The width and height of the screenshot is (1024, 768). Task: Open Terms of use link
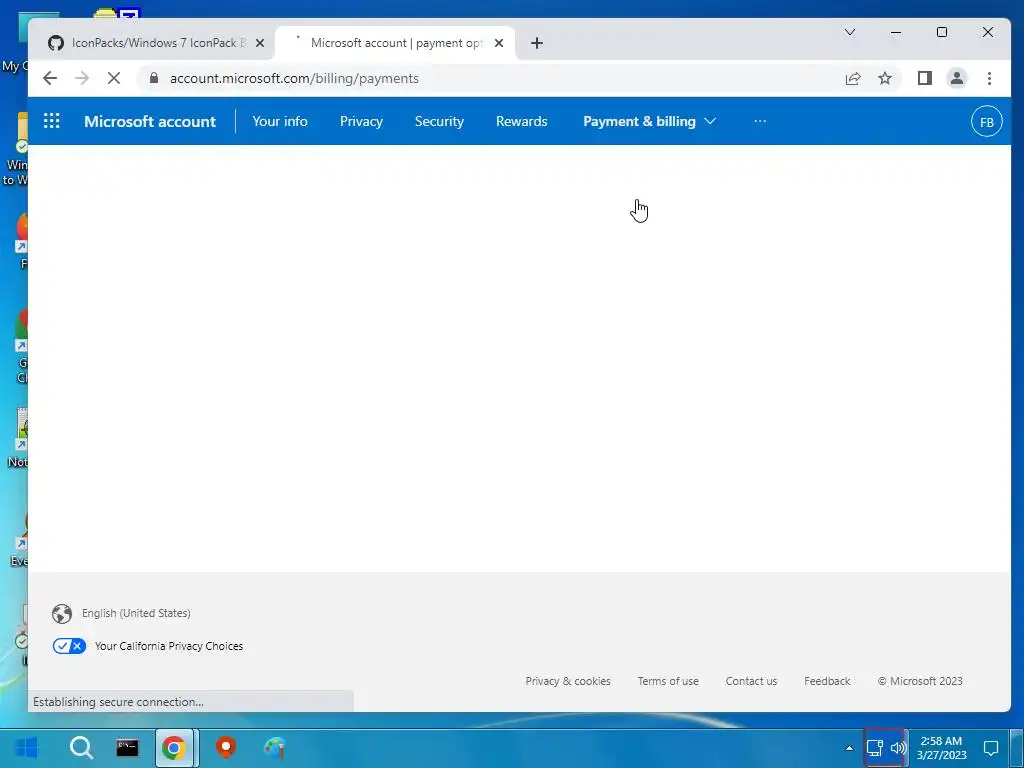(668, 681)
